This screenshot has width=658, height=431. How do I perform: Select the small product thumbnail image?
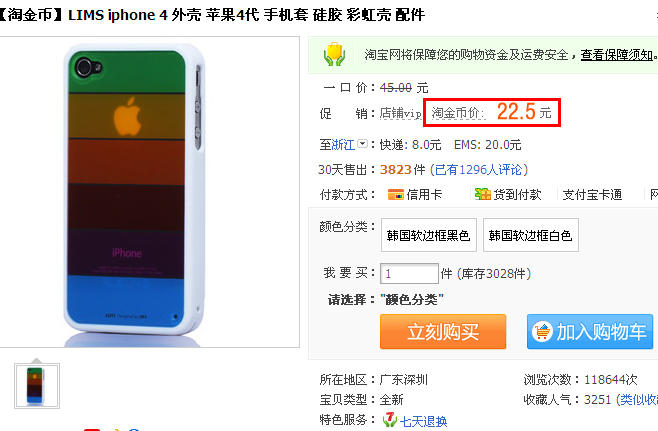pyautogui.click(x=37, y=386)
